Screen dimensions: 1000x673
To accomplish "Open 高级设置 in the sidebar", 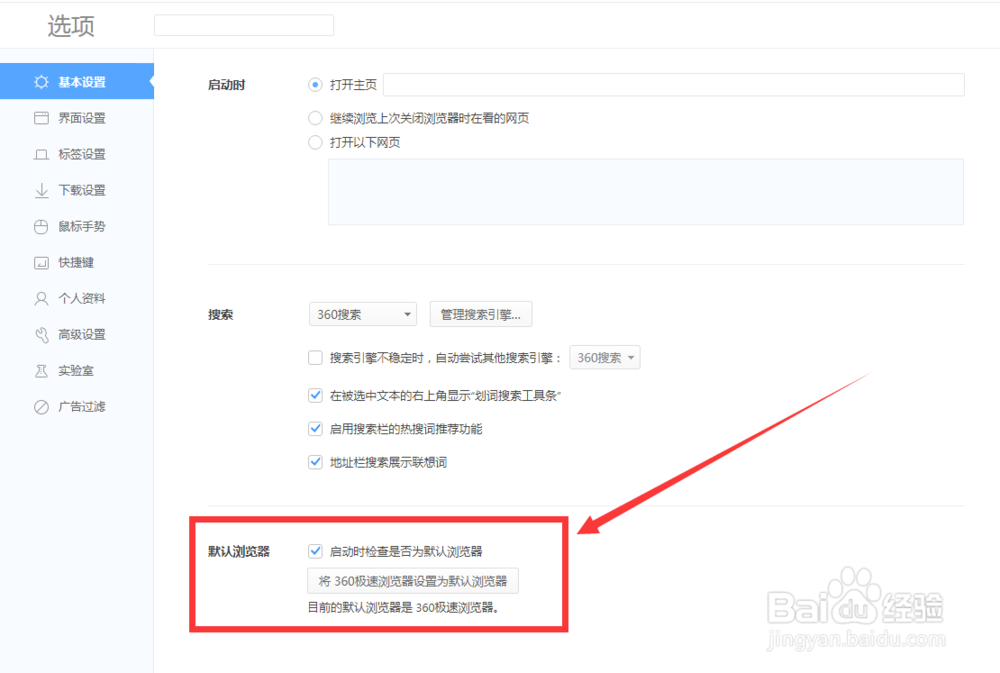I will click(x=77, y=335).
